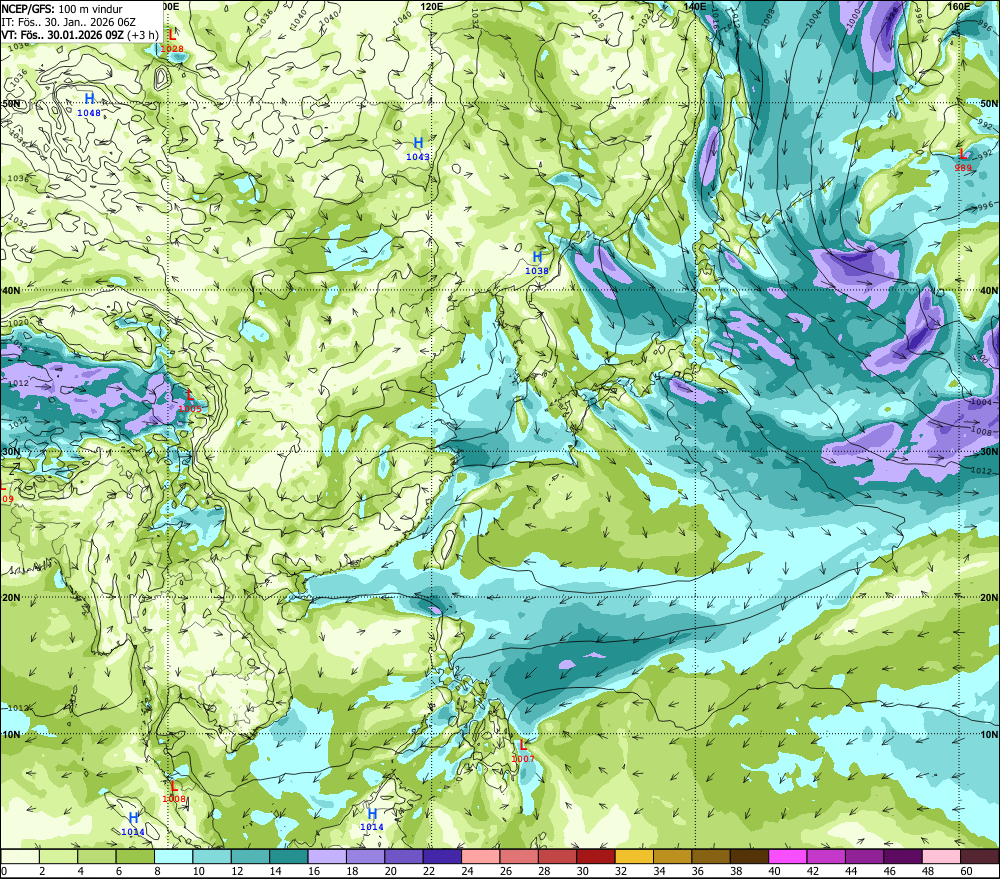Click the IT initial time 06Z line
The width and height of the screenshot is (1000, 879).
click(68, 22)
